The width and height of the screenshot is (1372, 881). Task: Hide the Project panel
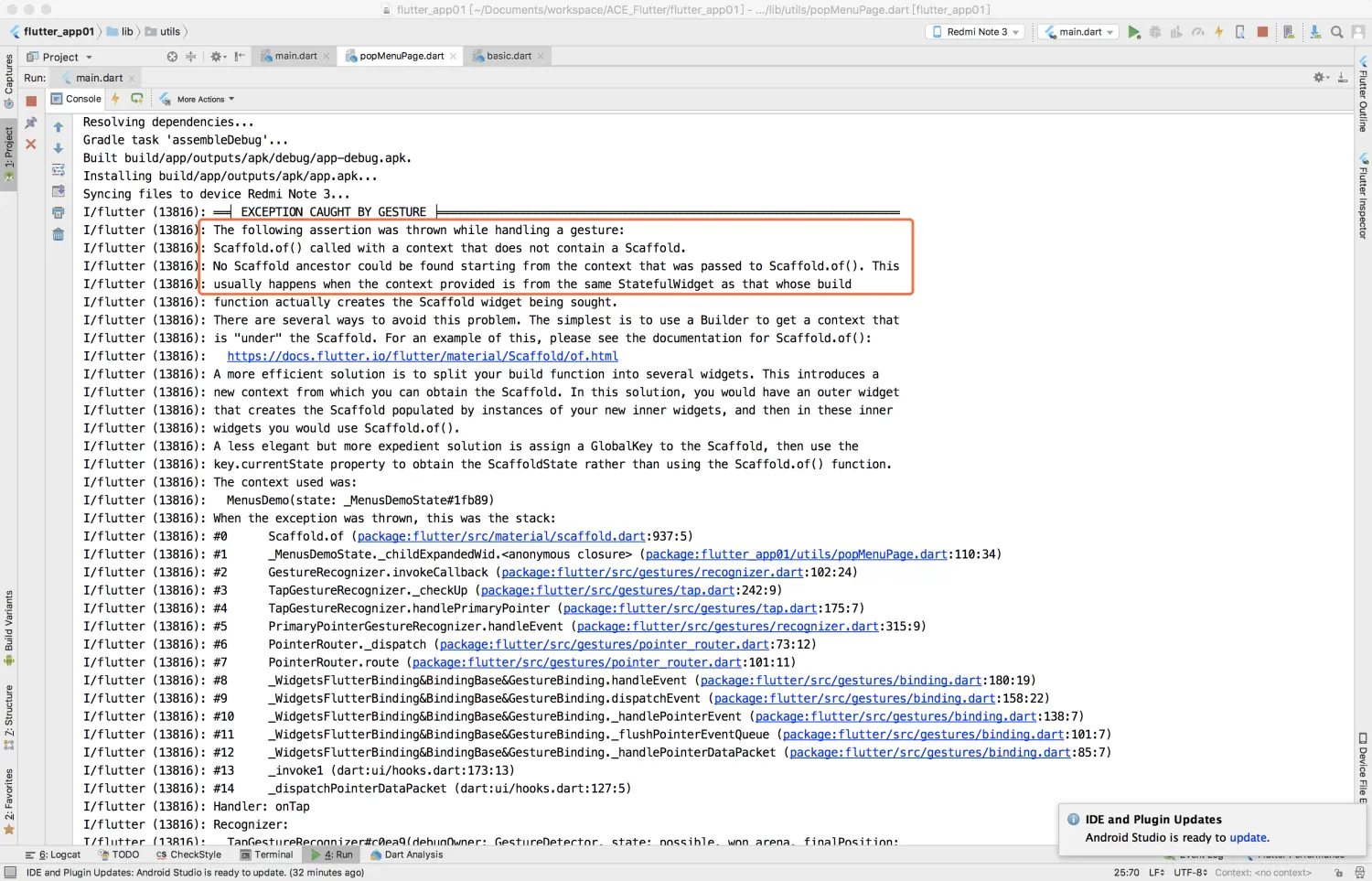click(x=240, y=57)
